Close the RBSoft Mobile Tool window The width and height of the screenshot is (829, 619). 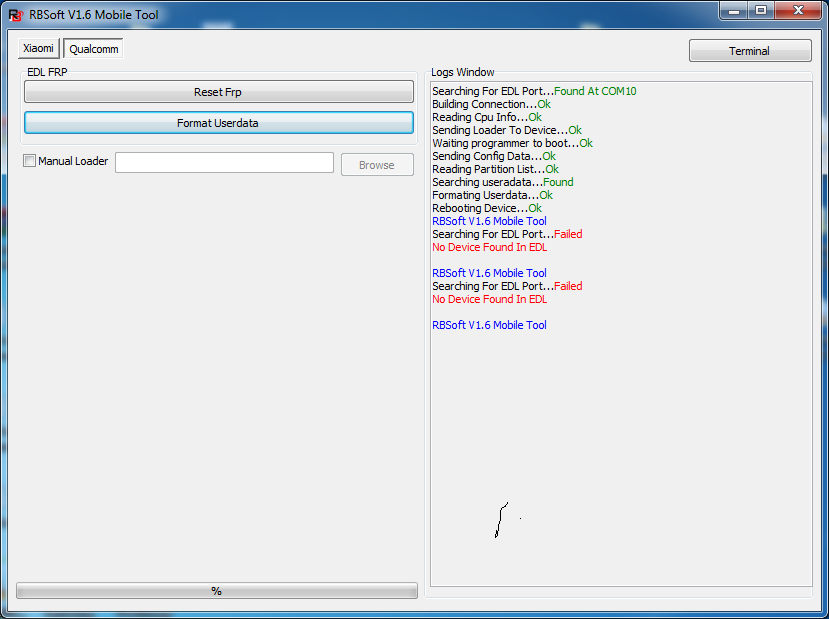point(799,11)
